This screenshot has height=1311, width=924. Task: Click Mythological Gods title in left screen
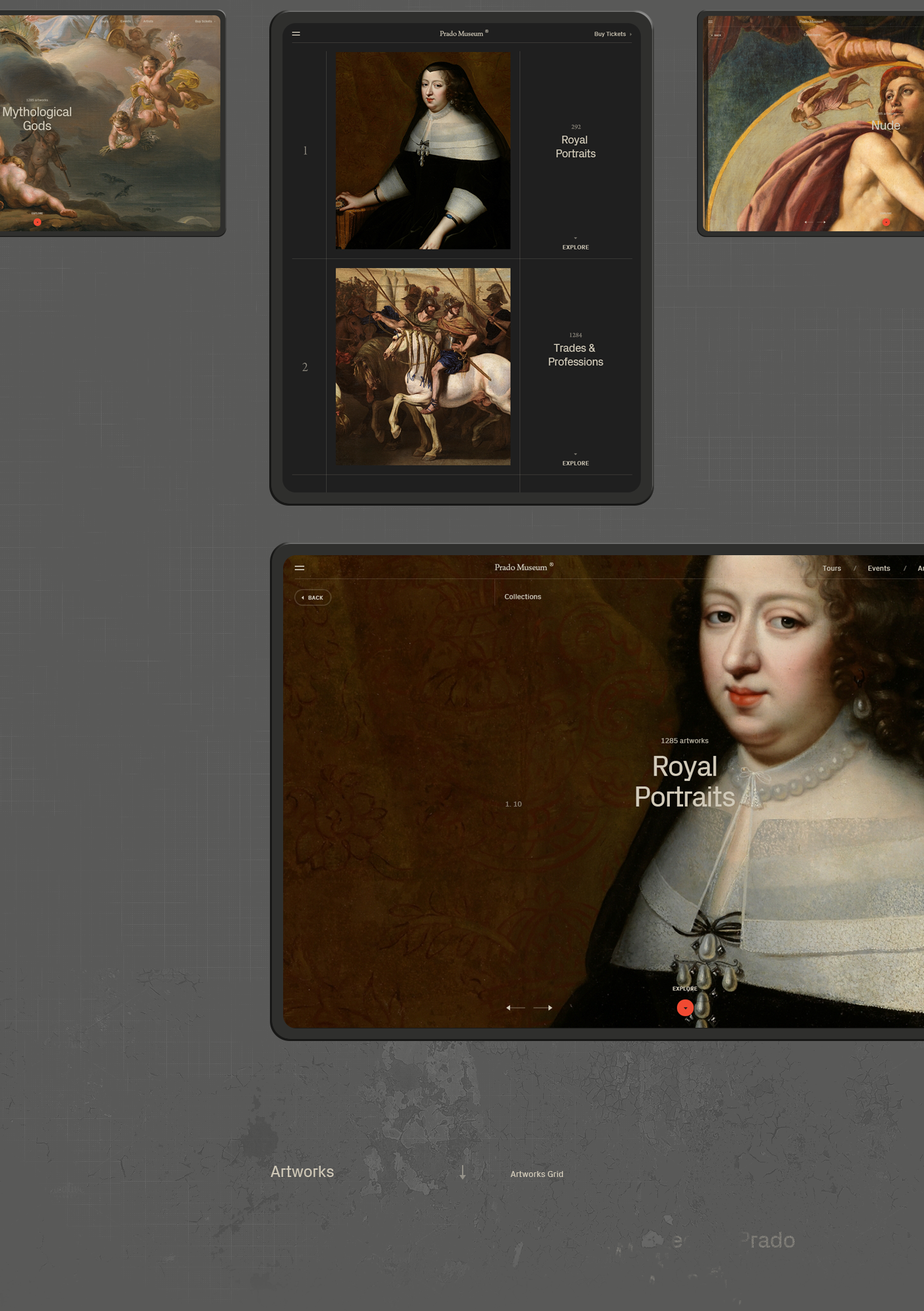pos(37,119)
